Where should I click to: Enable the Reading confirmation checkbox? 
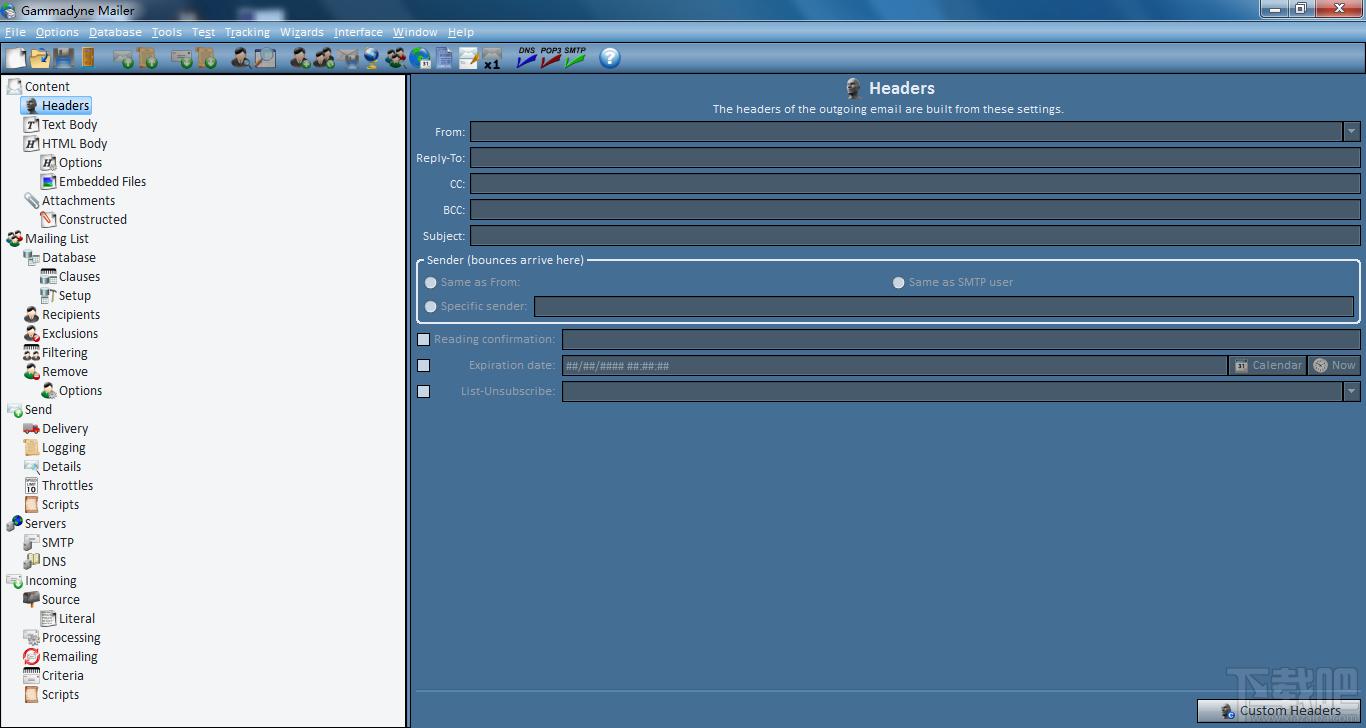(x=423, y=339)
